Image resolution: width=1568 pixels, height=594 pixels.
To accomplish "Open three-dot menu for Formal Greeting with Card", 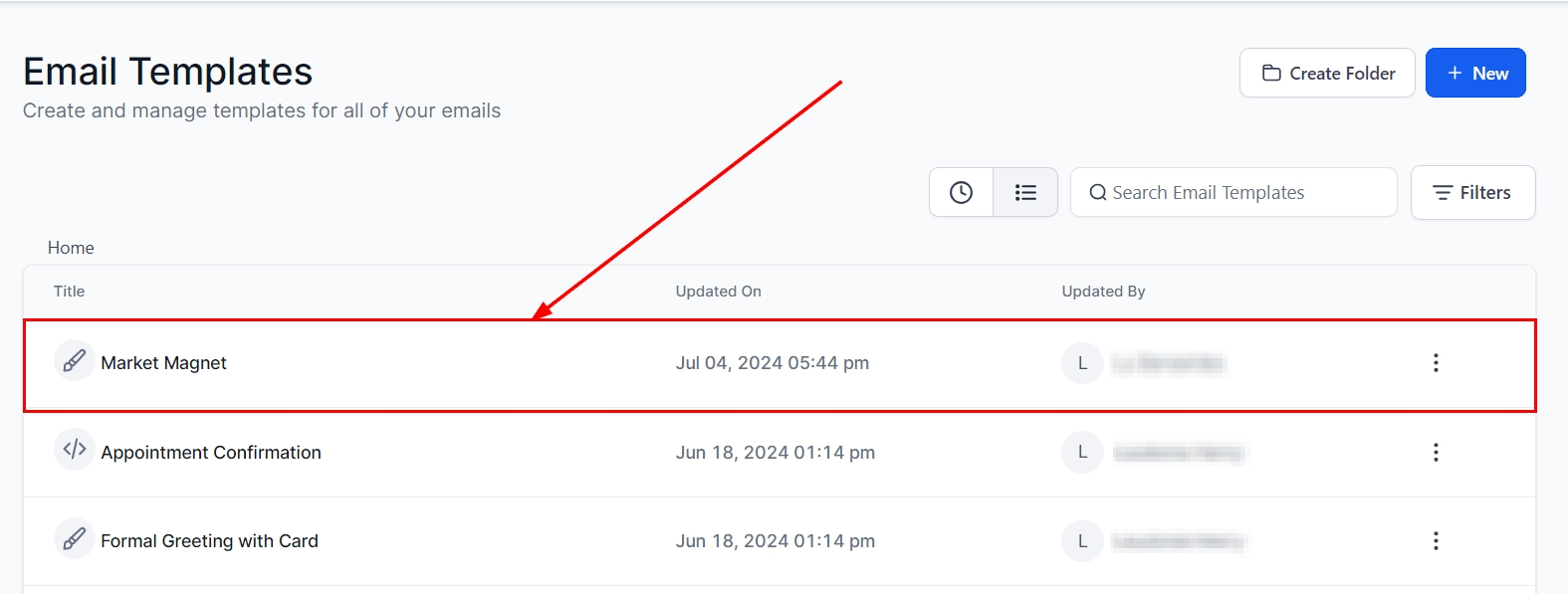I will coord(1435,541).
